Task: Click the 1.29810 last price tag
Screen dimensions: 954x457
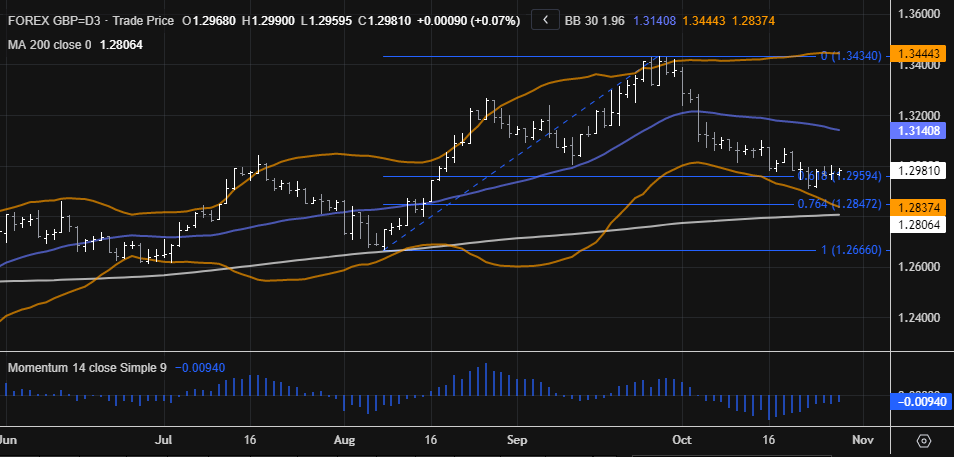Action: (x=921, y=171)
